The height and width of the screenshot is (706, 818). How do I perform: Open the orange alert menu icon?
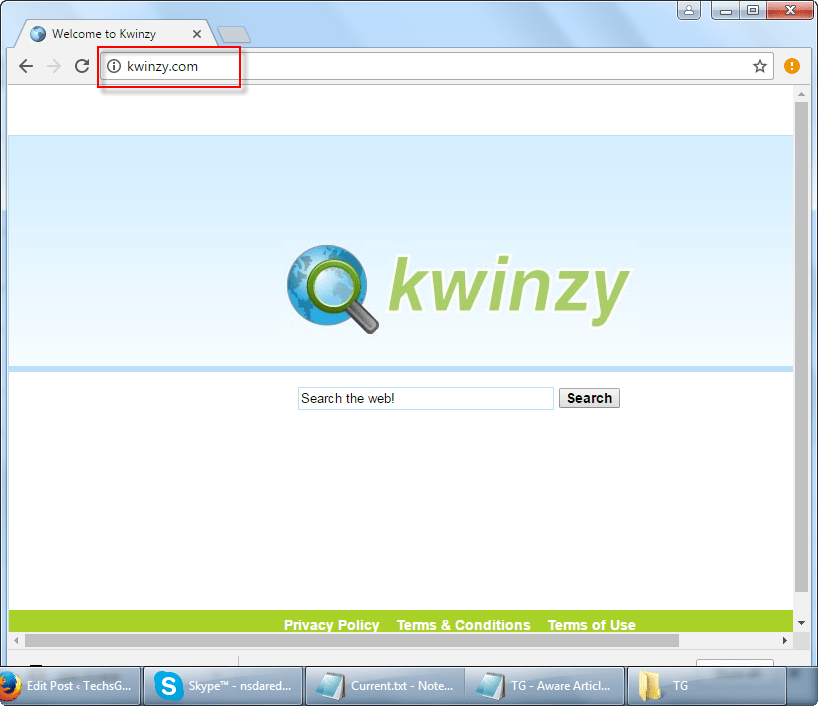[791, 66]
